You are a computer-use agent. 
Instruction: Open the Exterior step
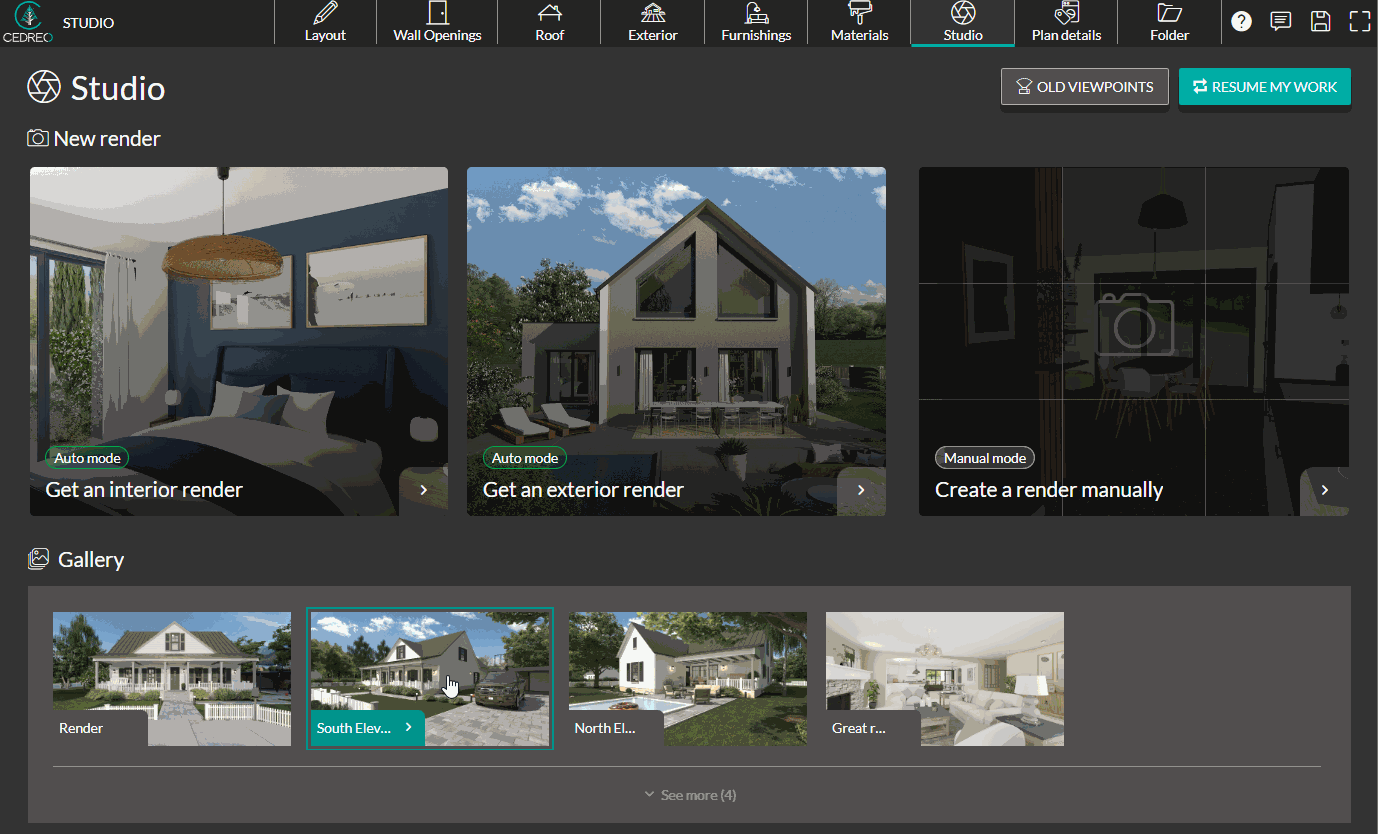(653, 23)
